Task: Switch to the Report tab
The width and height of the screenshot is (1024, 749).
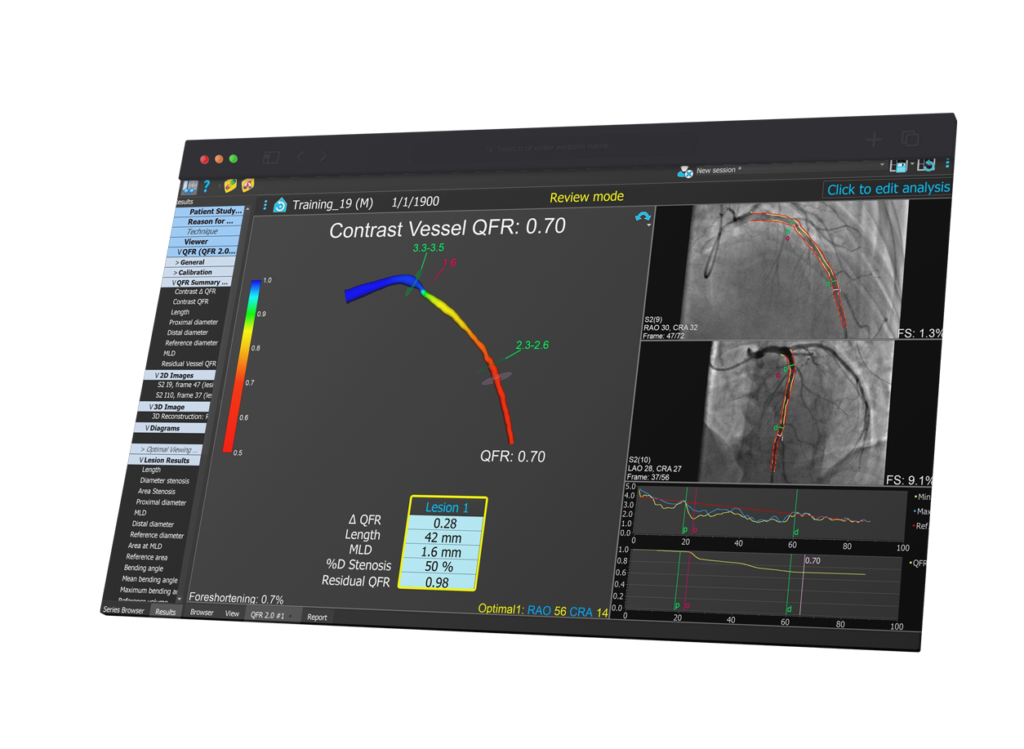Action: click(316, 617)
